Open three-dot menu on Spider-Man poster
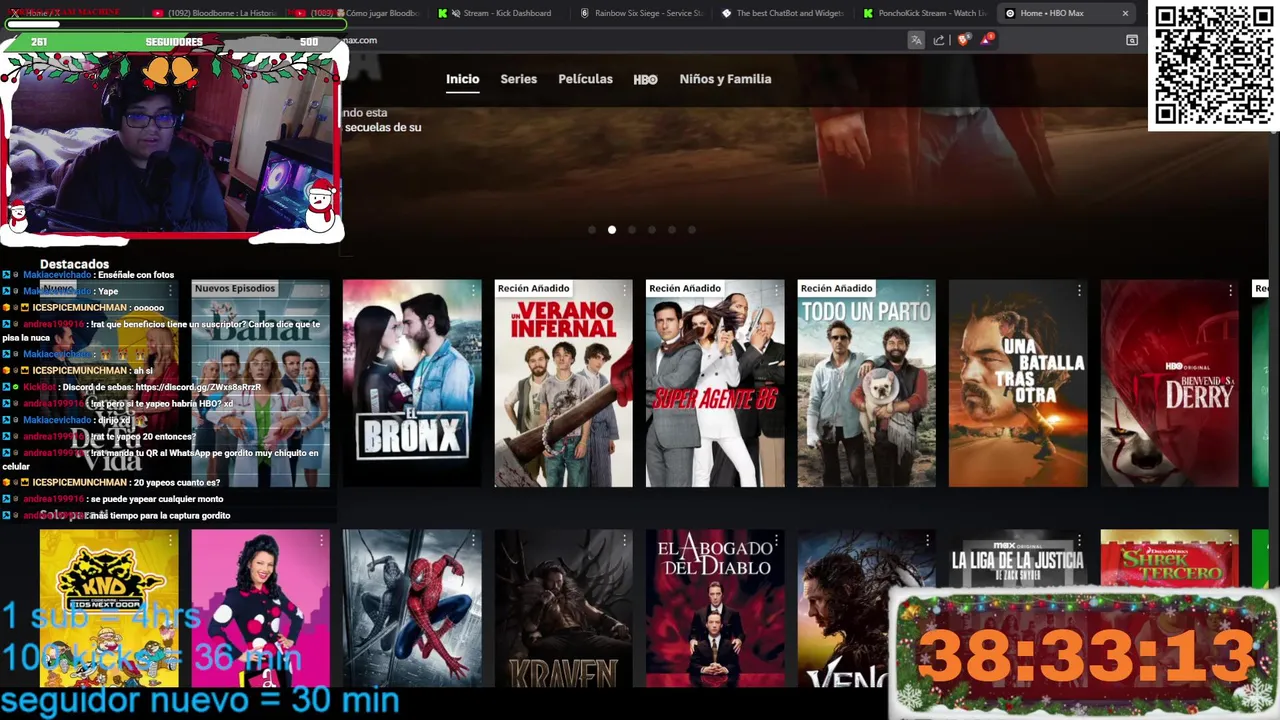The height and width of the screenshot is (720, 1280). 473,540
